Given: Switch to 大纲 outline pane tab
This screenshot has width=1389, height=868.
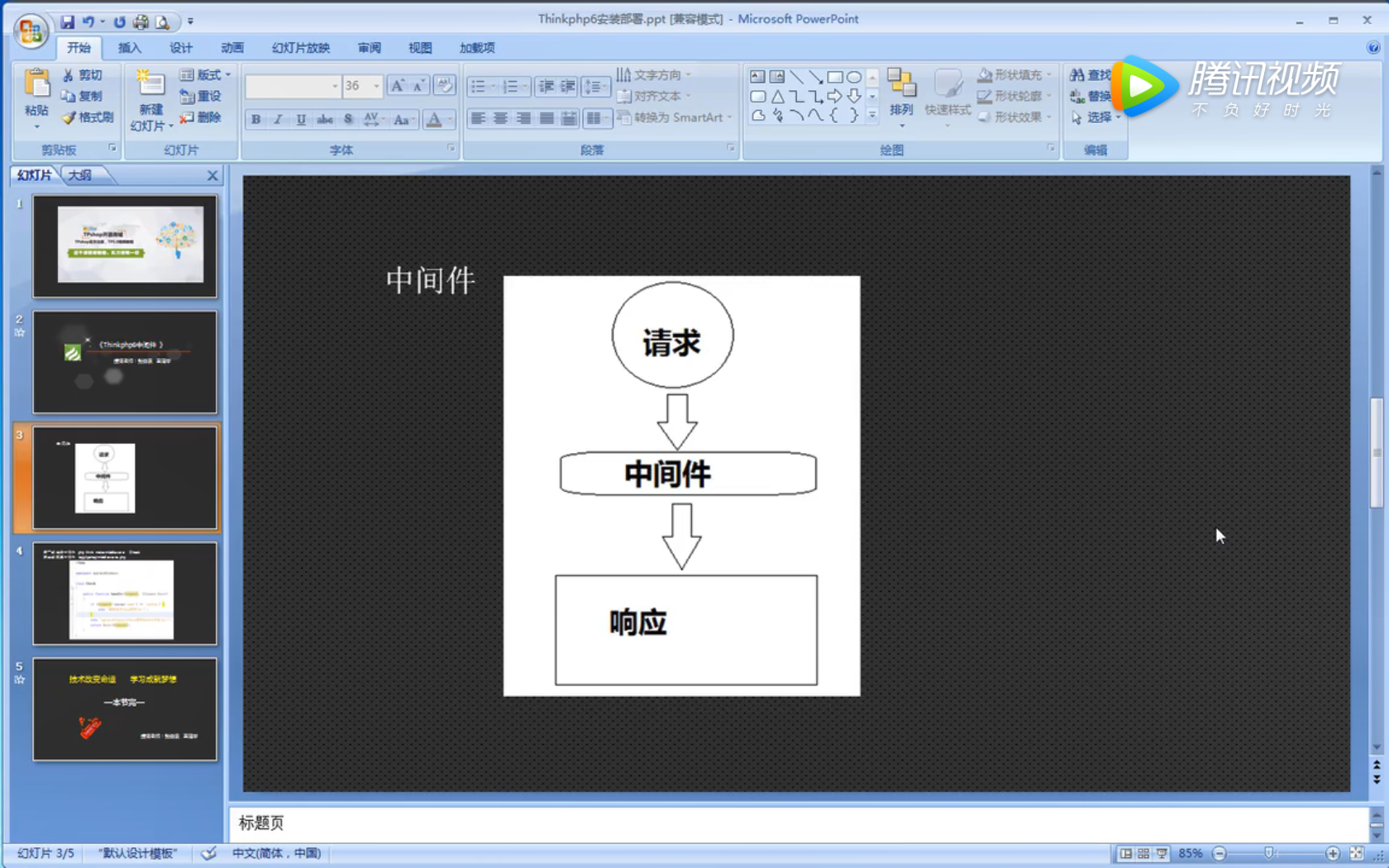Looking at the screenshot, I should (80, 175).
